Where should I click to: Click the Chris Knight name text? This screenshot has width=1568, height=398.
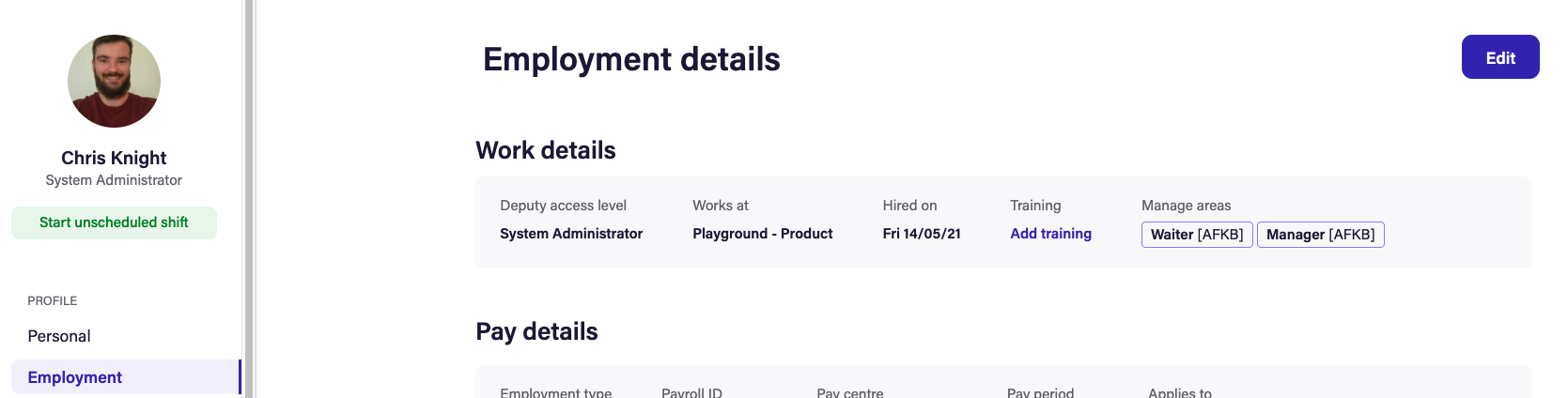(114, 158)
